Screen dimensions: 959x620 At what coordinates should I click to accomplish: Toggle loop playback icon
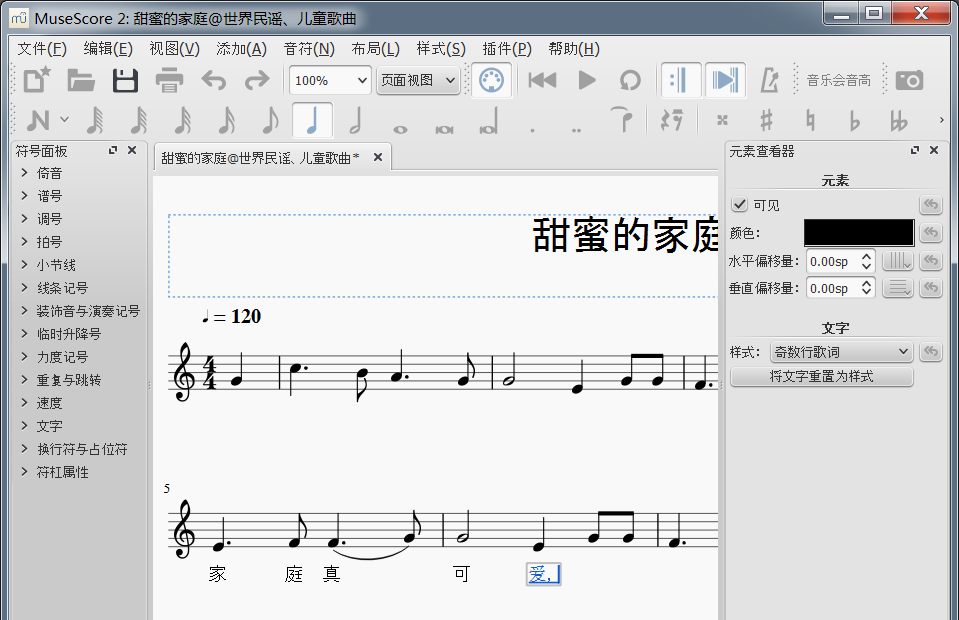click(630, 81)
